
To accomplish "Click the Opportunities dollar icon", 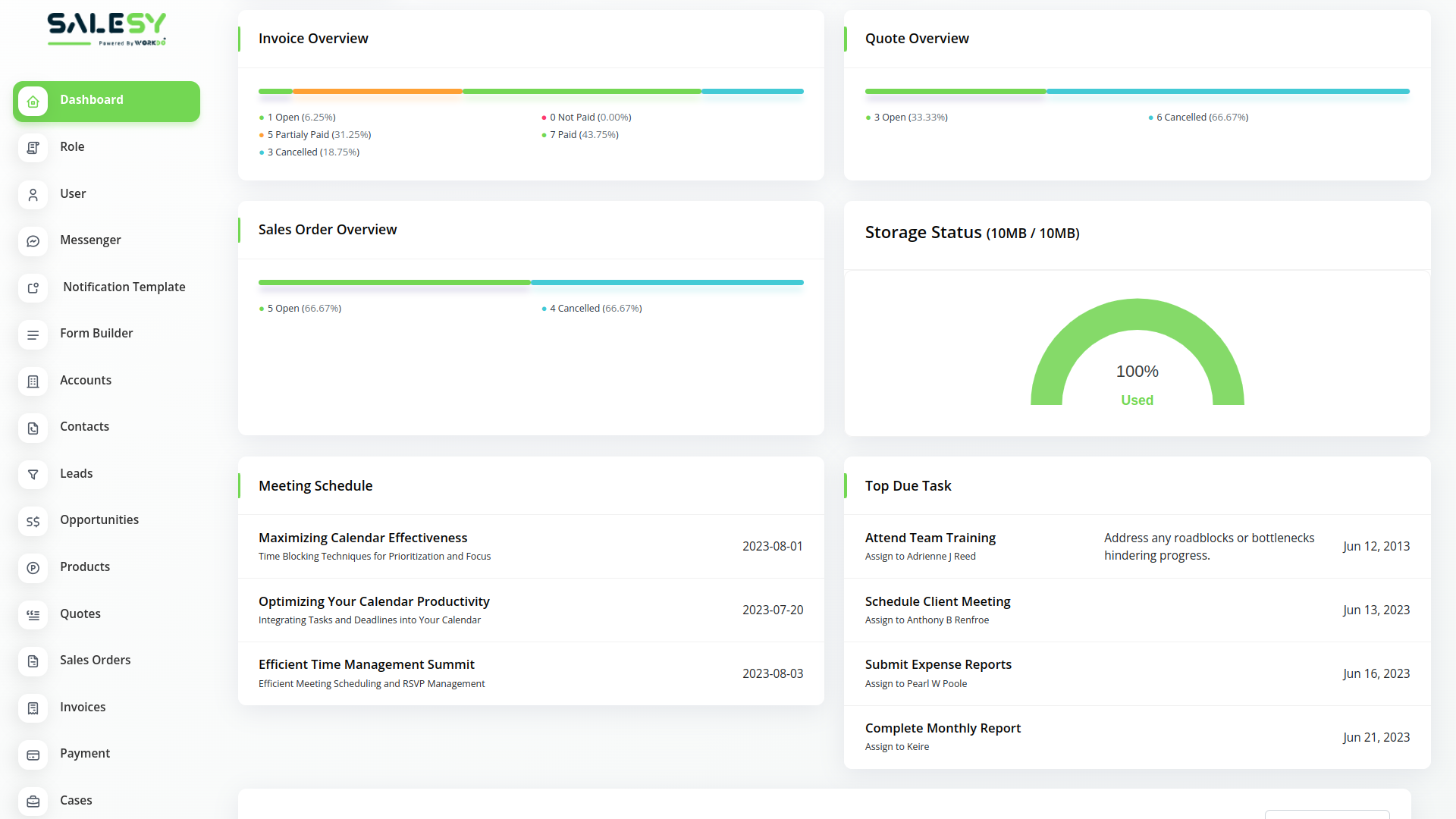I will [x=33, y=521].
